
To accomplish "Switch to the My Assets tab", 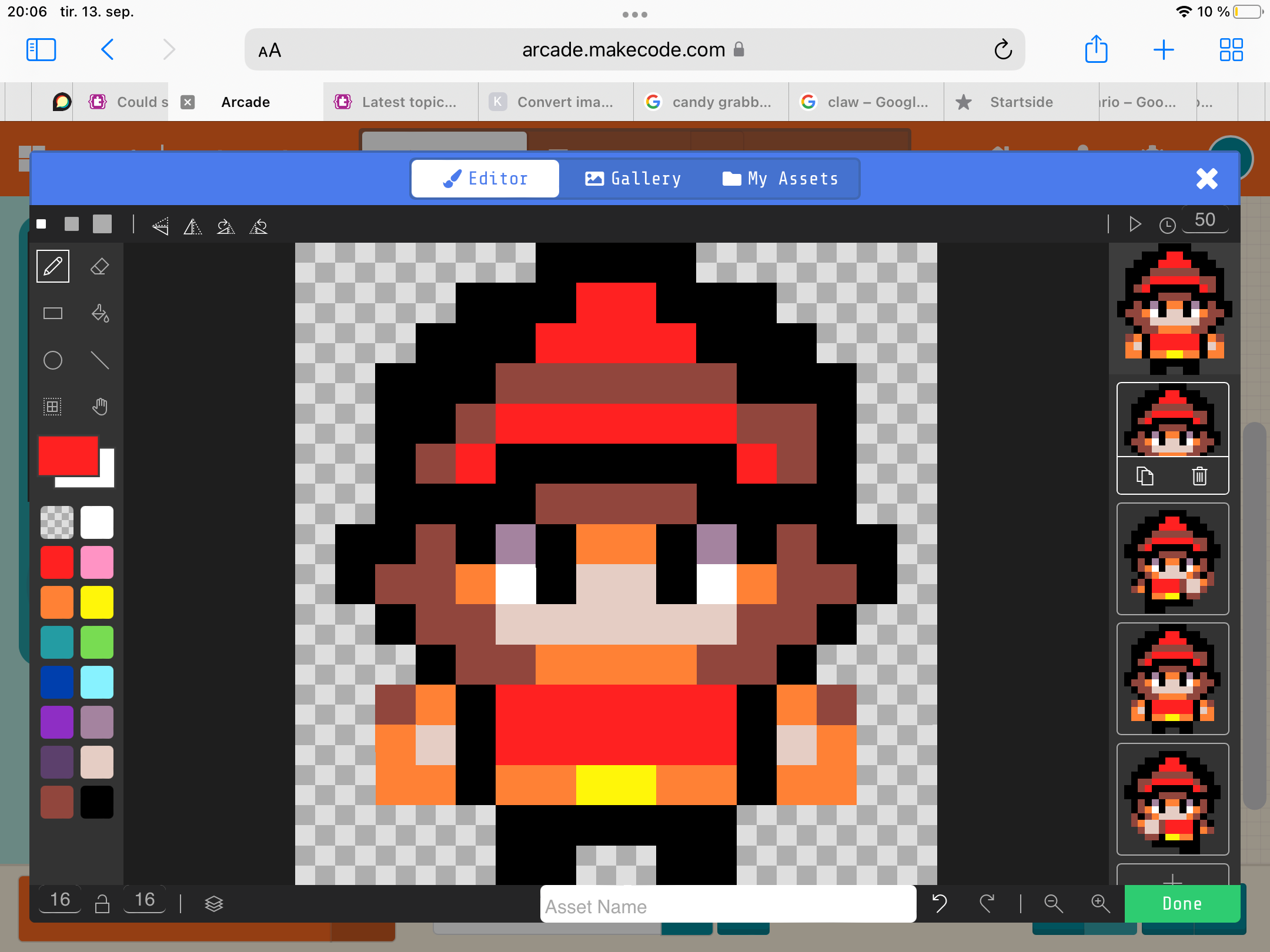I will (x=780, y=179).
